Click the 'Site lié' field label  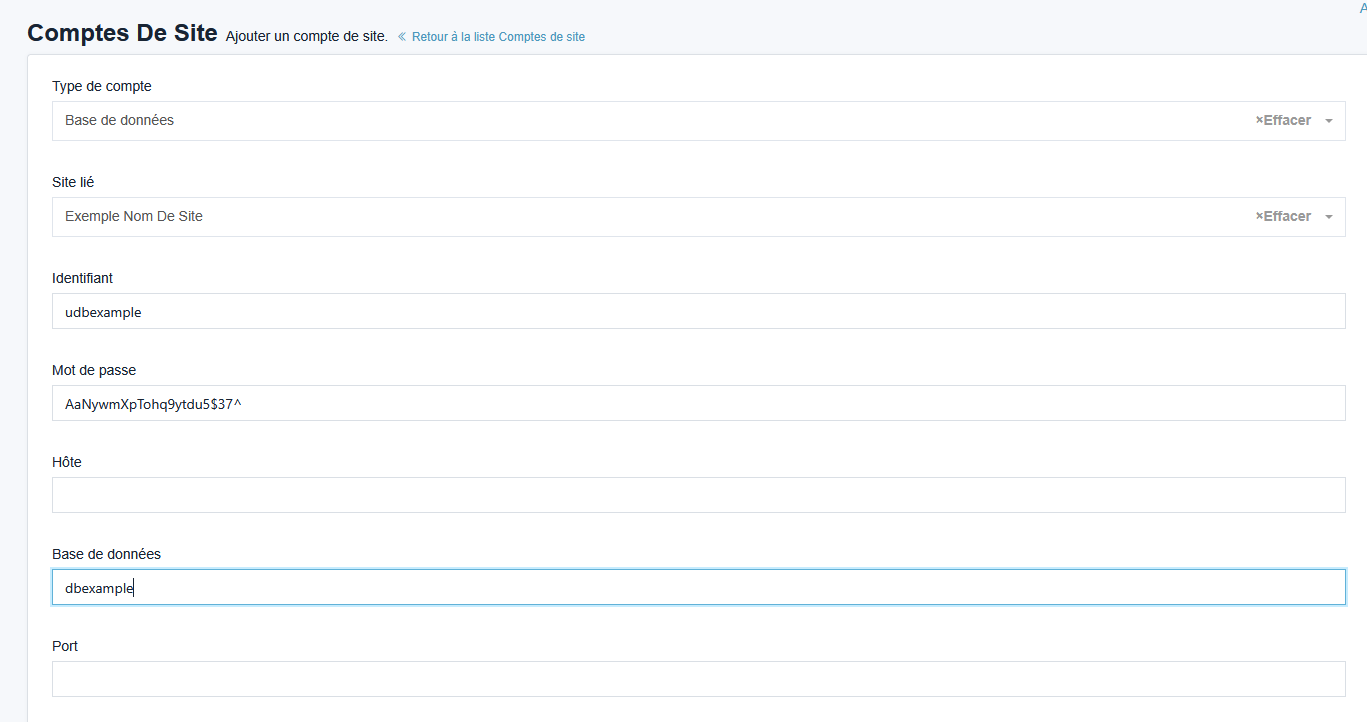[73, 183]
